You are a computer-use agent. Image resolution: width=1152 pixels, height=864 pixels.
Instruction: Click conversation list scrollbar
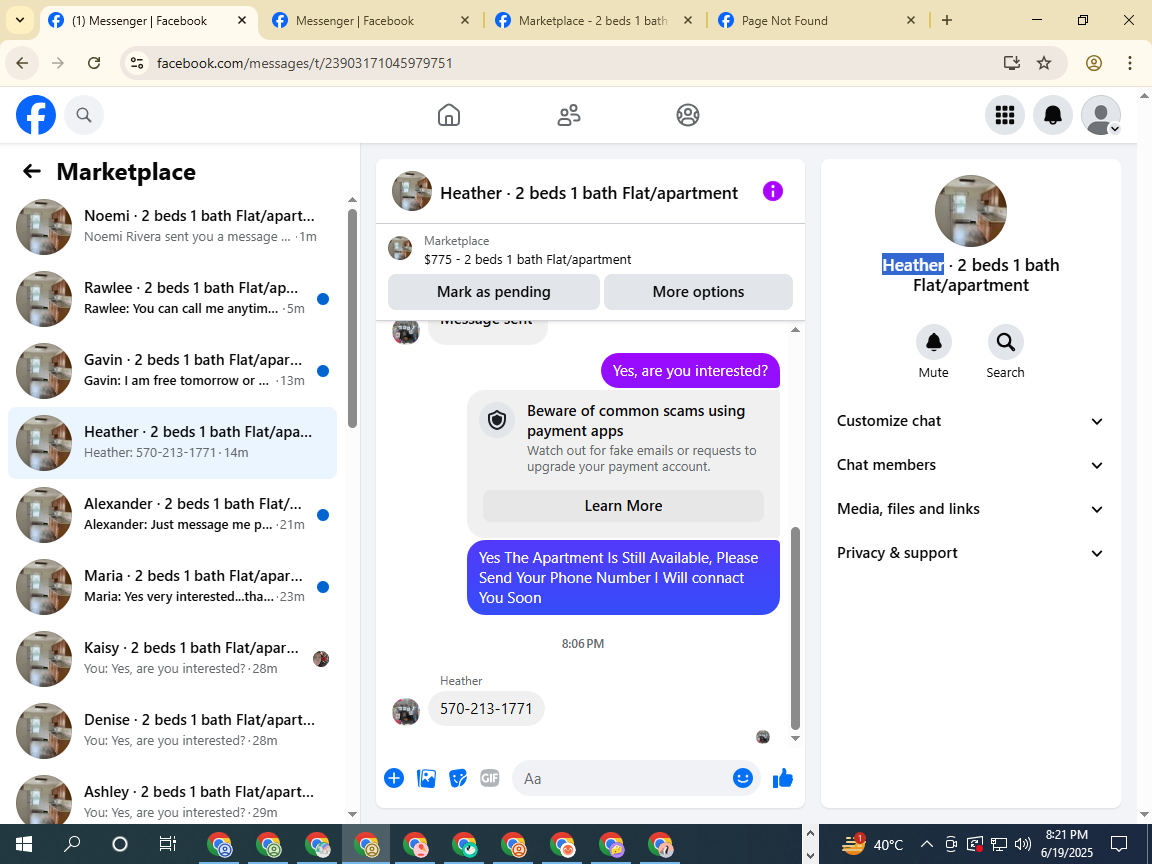click(353, 318)
